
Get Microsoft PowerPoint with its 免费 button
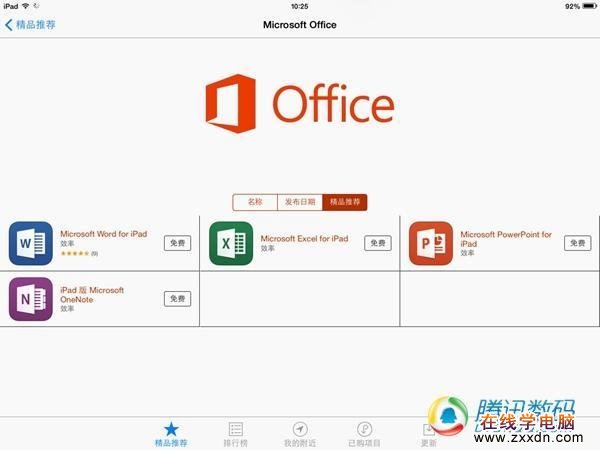578,243
